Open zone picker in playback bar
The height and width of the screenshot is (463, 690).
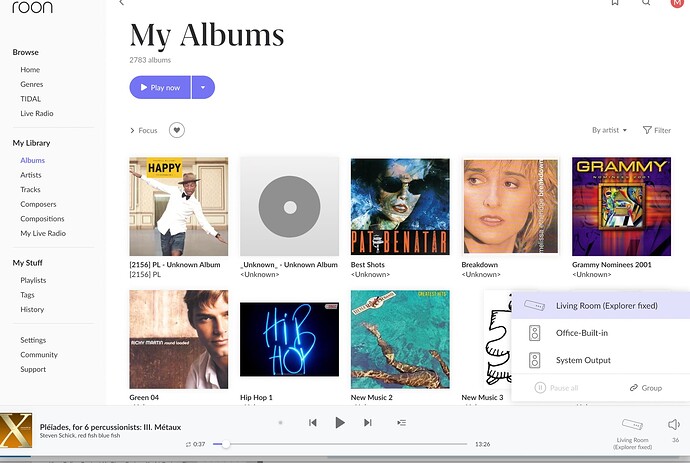[x=632, y=434]
